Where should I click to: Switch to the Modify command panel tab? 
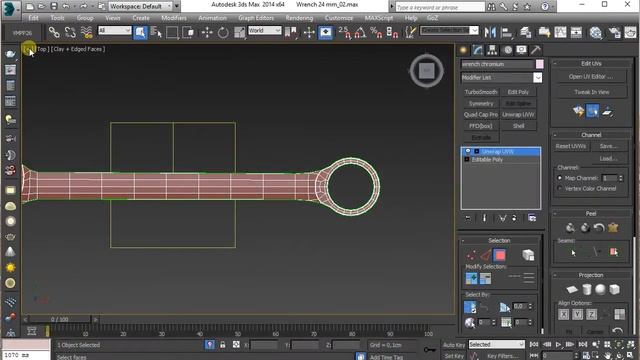pyautogui.click(x=478, y=50)
